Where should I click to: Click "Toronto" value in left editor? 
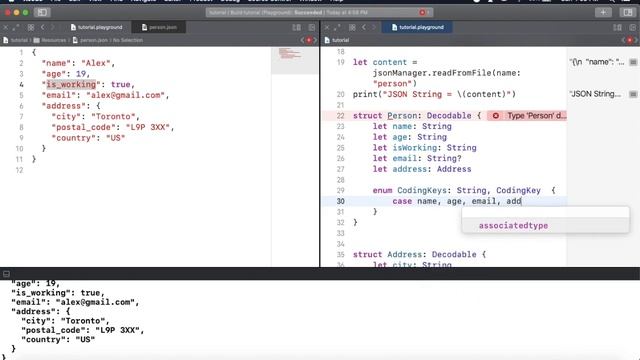point(113,116)
